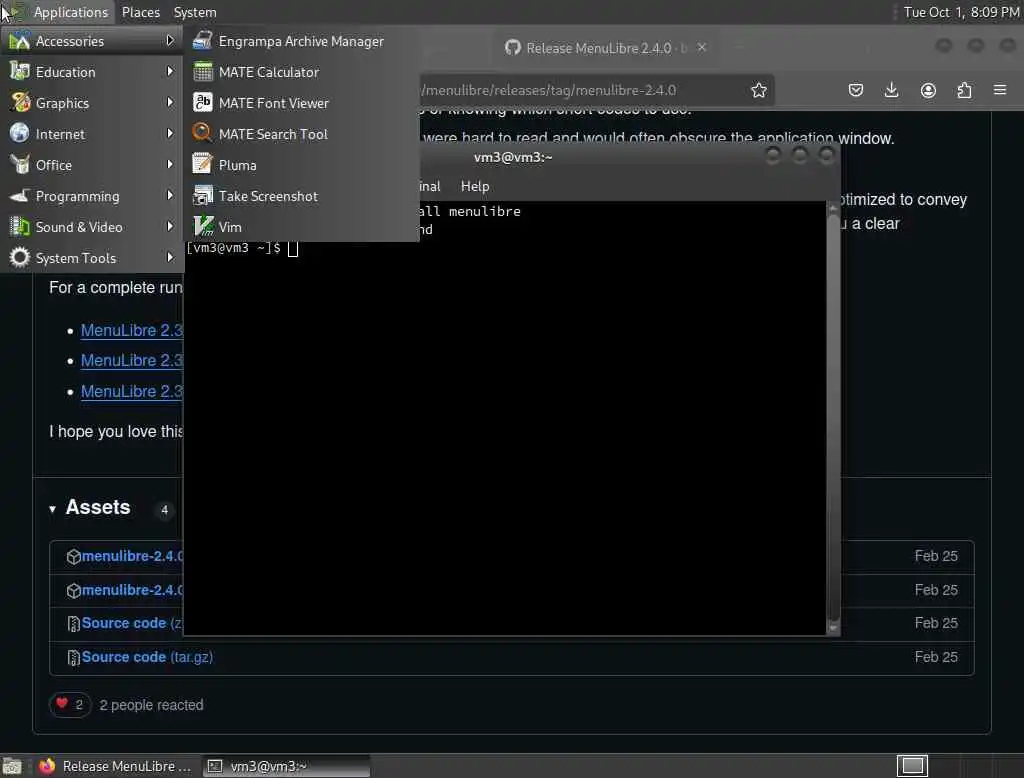Open Pluma text editor
The image size is (1024, 778).
pyautogui.click(x=301, y=165)
